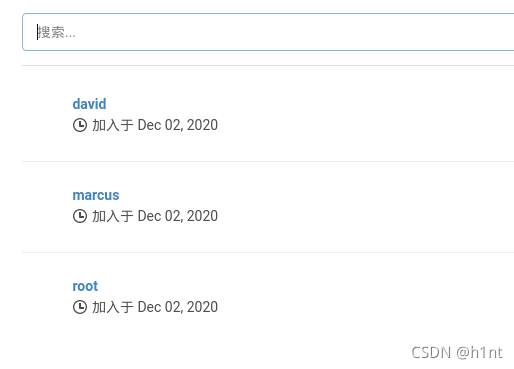Click the clock icon under root
The width and height of the screenshot is (514, 369).
80,307
